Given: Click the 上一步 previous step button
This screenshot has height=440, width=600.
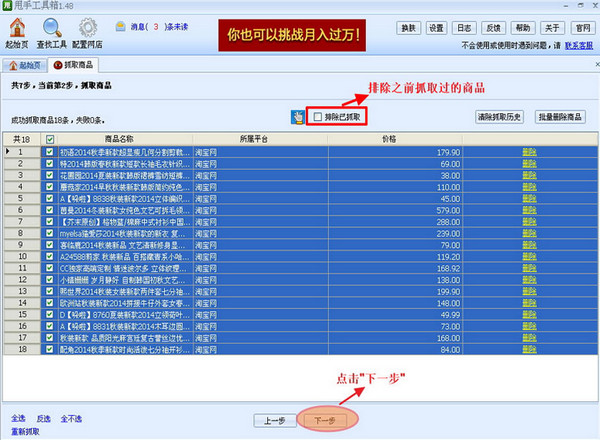Looking at the screenshot, I should pos(274,420).
